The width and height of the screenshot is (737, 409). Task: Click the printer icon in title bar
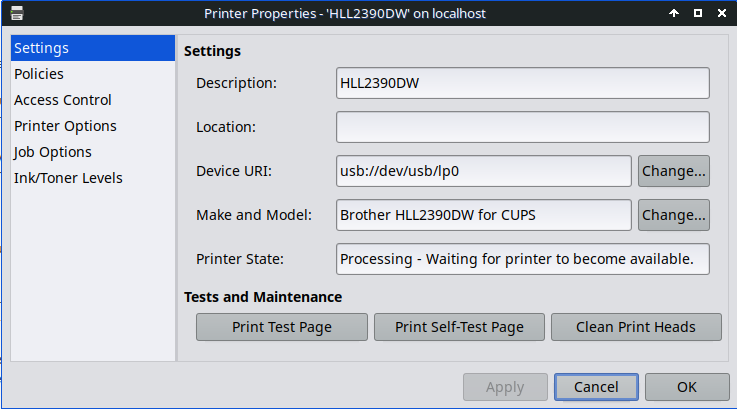click(17, 13)
